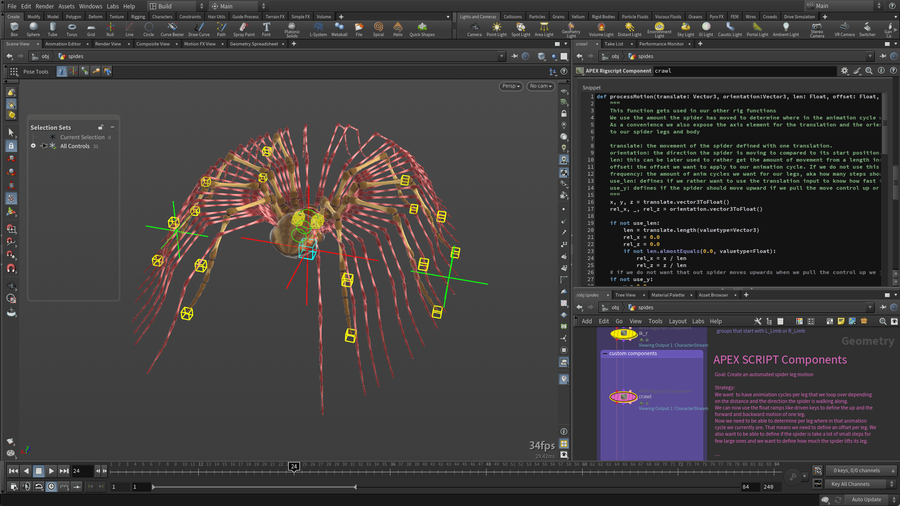This screenshot has height=506, width=900.
Task: Add a Point Light from the shelf
Action: 496,29
